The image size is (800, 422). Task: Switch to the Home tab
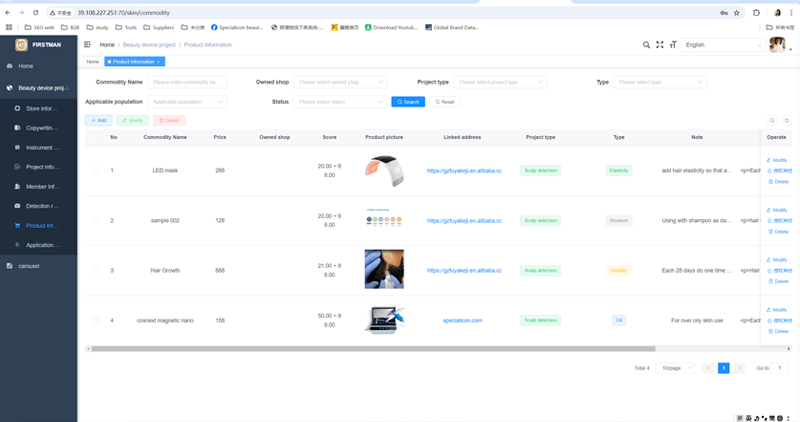(x=92, y=62)
